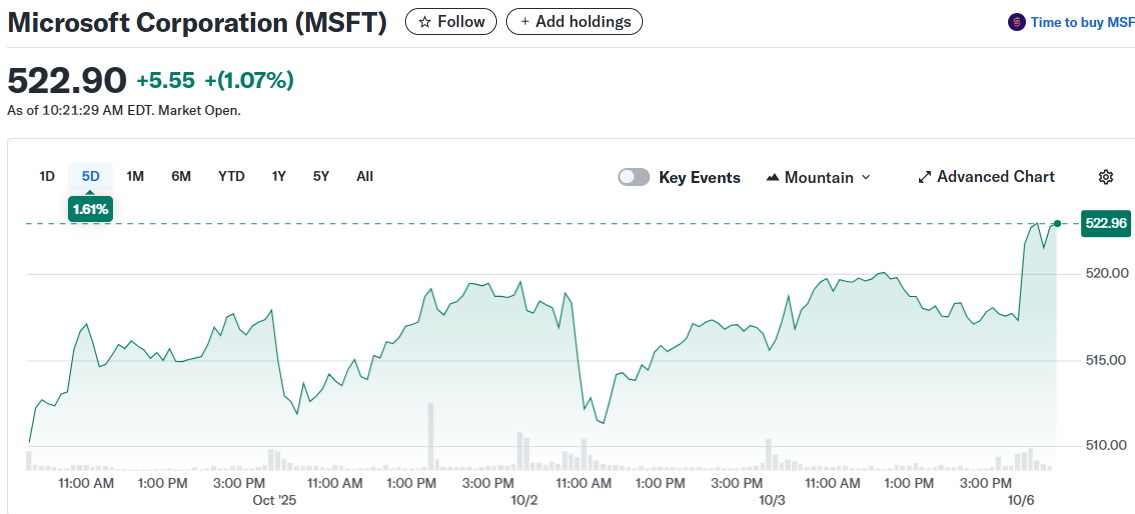
Task: Click the Advanced Chart expand arrows icon
Action: point(924,177)
